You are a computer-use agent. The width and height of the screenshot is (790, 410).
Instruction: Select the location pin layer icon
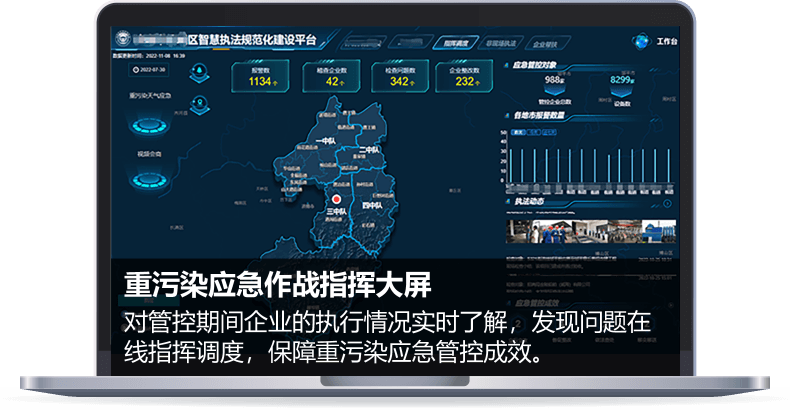coord(198,101)
